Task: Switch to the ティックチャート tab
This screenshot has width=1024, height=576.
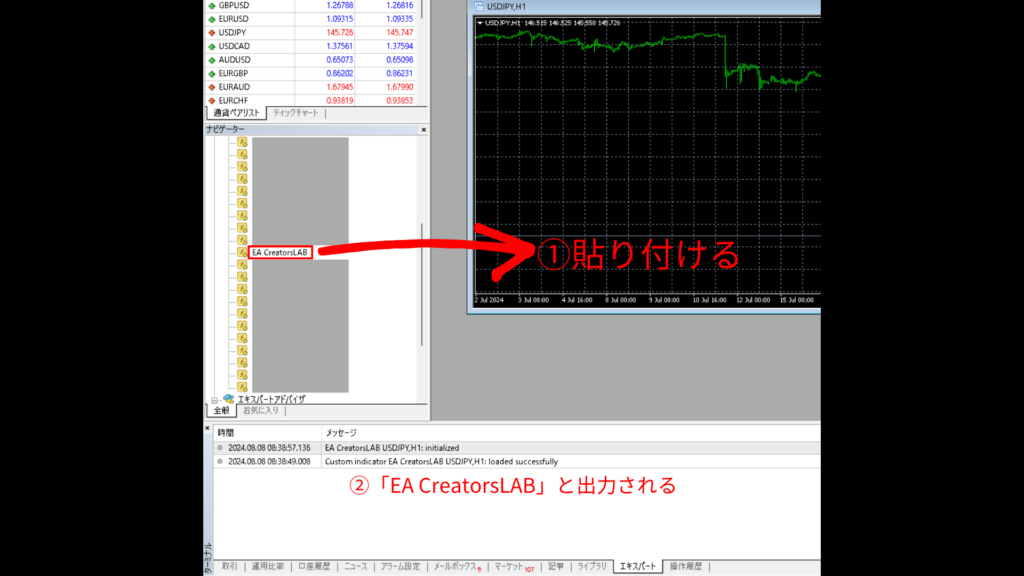Action: 295,114
